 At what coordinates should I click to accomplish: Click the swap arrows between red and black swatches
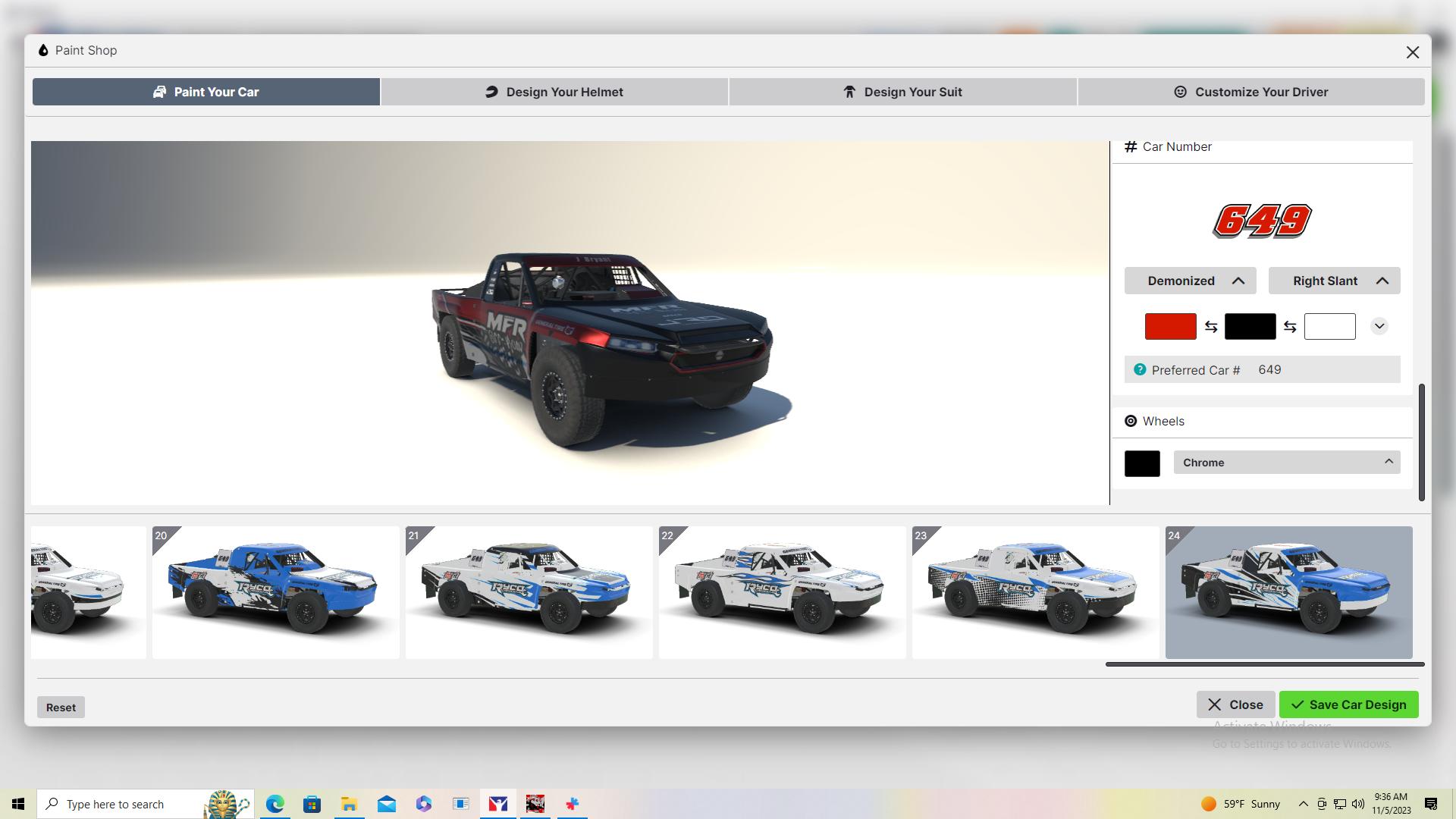[1210, 326]
